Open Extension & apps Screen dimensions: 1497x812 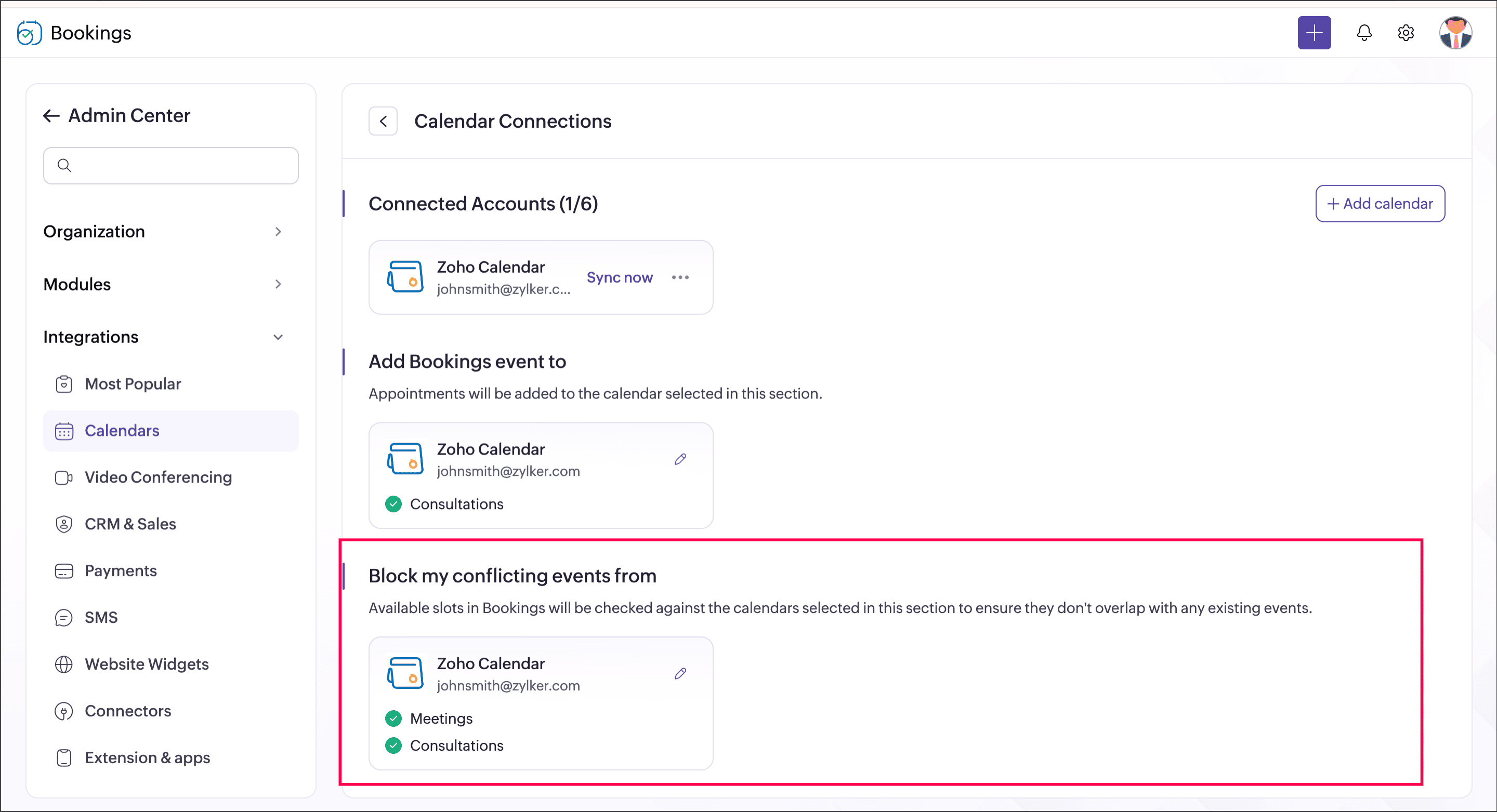point(171,757)
